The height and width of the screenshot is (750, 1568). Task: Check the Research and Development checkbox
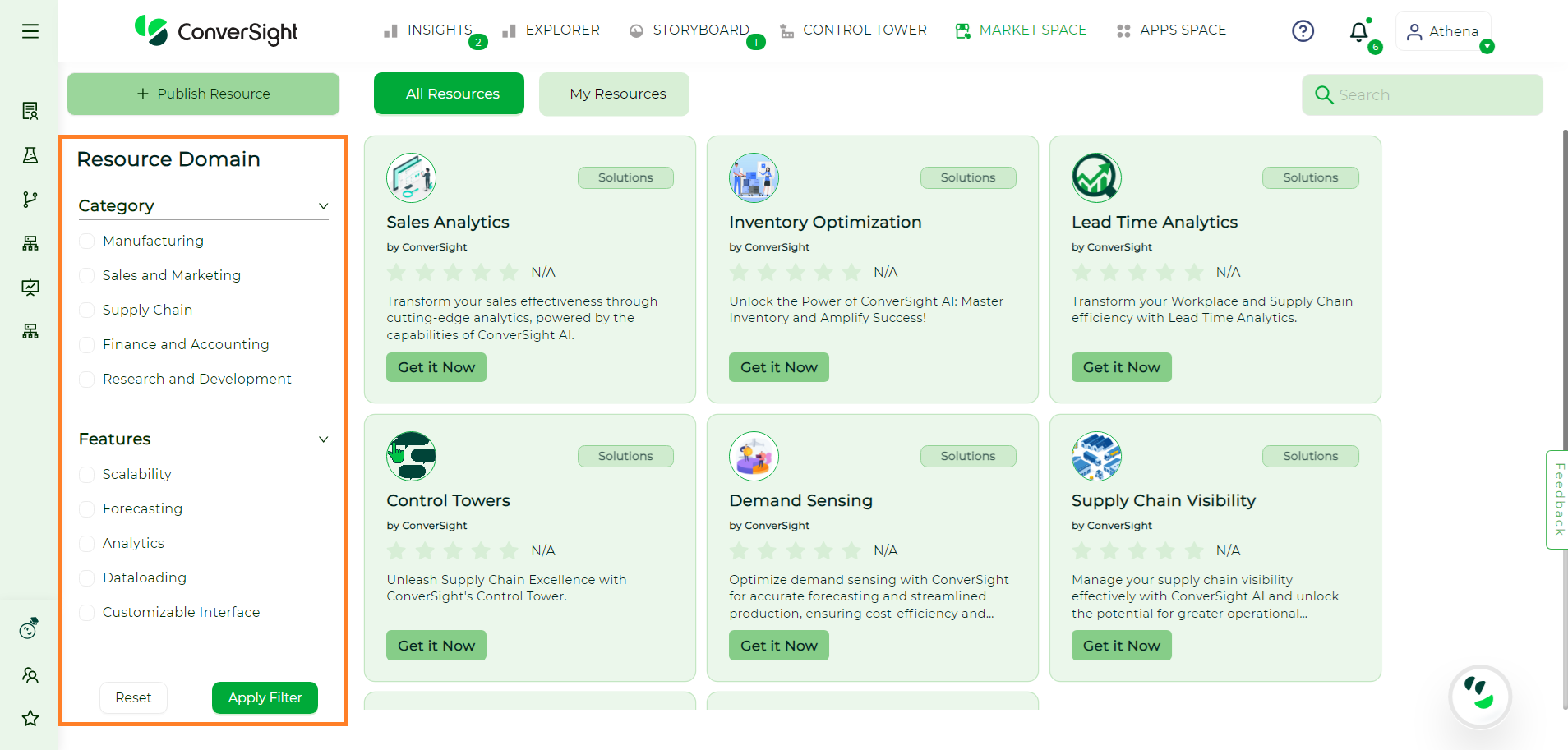[x=86, y=379]
